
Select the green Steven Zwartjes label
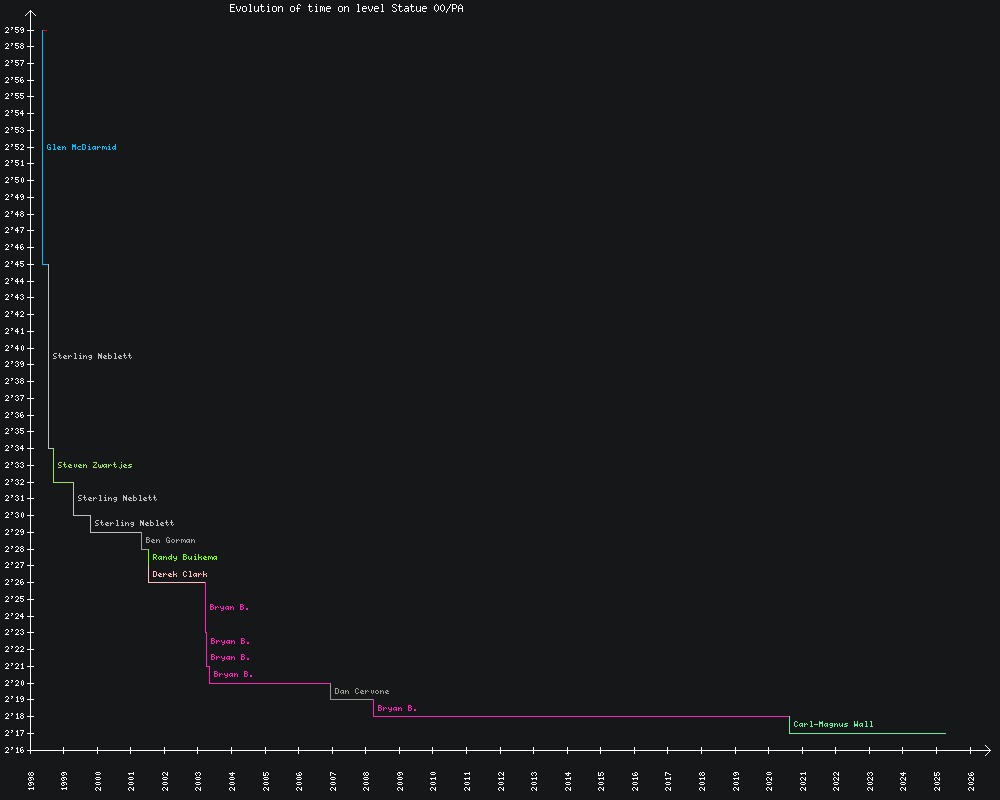pos(95,465)
